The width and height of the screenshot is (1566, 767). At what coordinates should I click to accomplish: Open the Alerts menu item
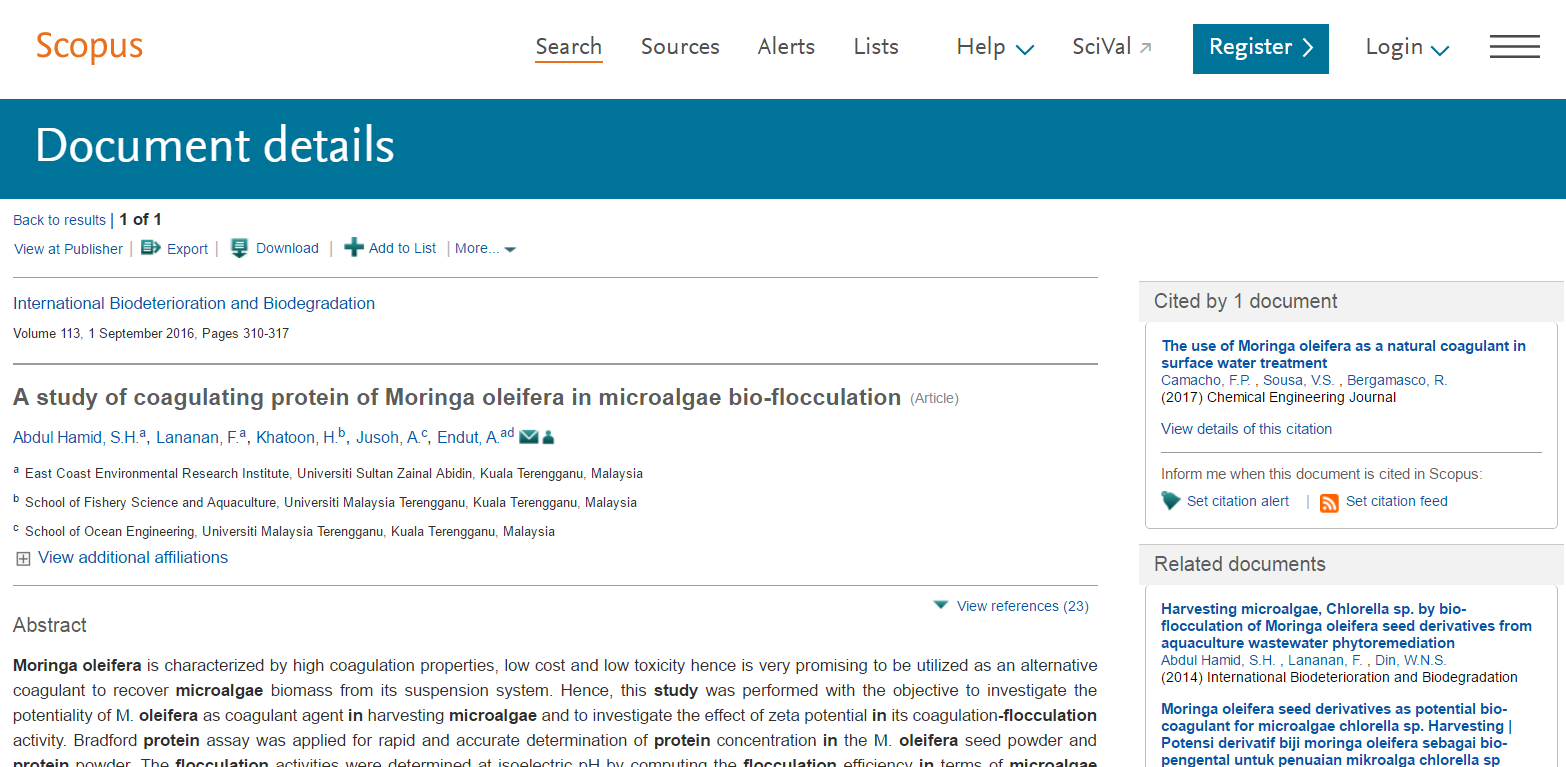786,47
